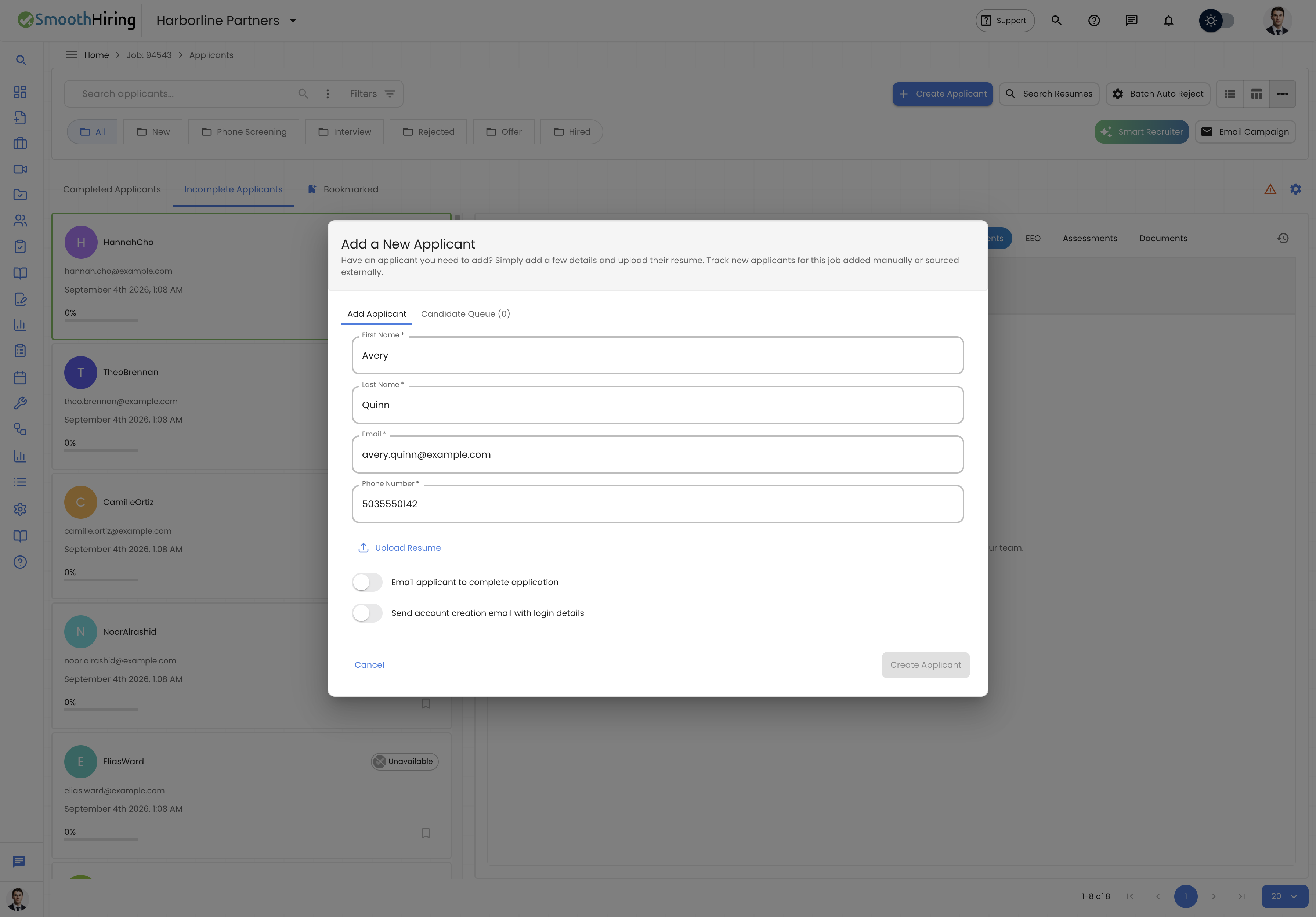Open the Harborline Partners company dropdown

(x=227, y=21)
